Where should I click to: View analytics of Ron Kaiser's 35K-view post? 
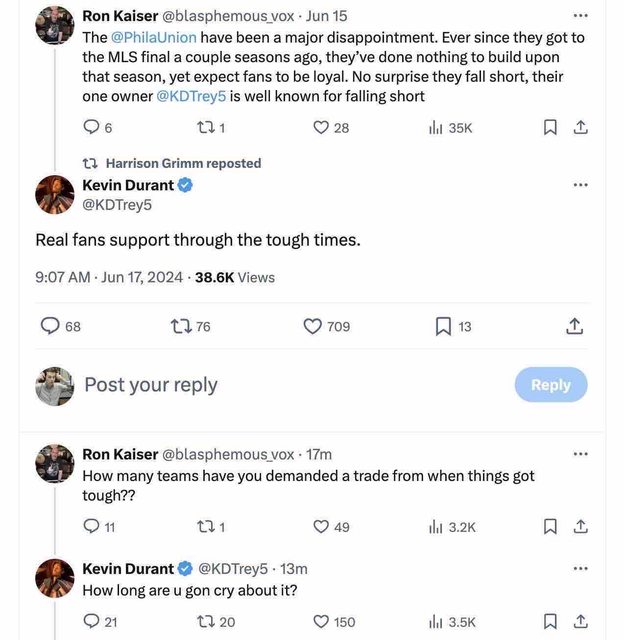(x=436, y=127)
